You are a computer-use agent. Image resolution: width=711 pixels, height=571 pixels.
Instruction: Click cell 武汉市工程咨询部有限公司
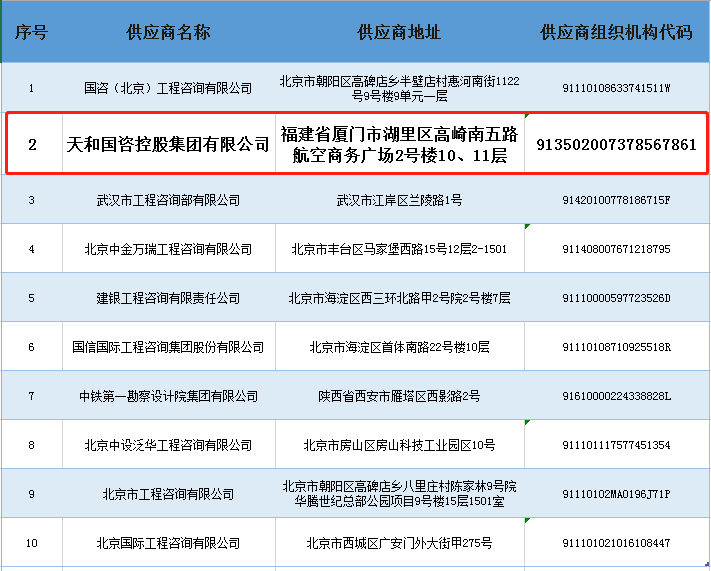coord(169,200)
